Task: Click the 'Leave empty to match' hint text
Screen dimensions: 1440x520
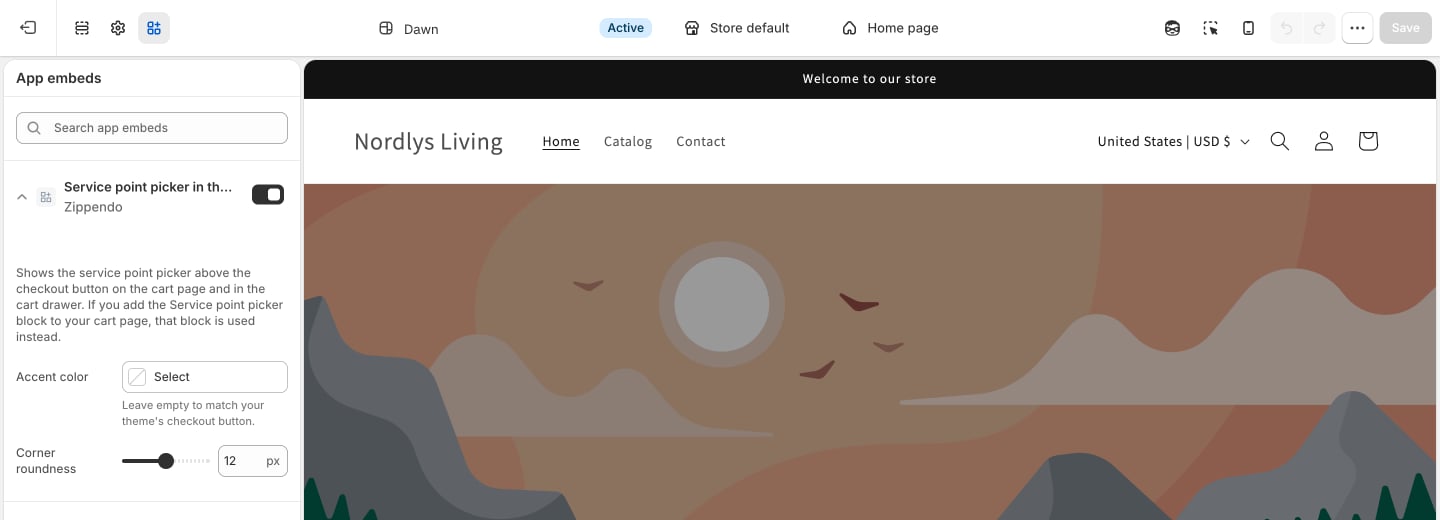Action: tap(193, 413)
